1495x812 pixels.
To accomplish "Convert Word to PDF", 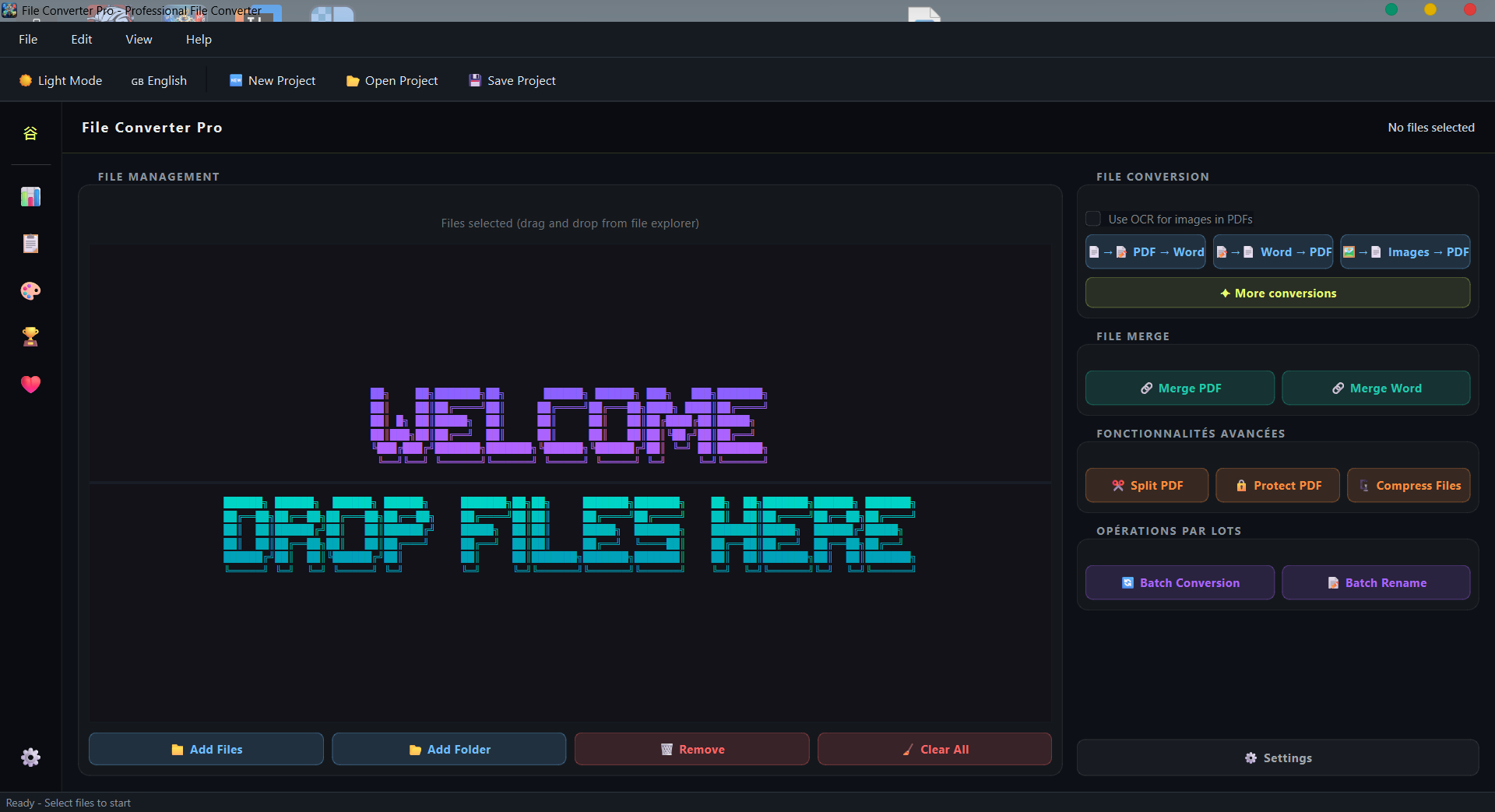I will click(x=1273, y=251).
